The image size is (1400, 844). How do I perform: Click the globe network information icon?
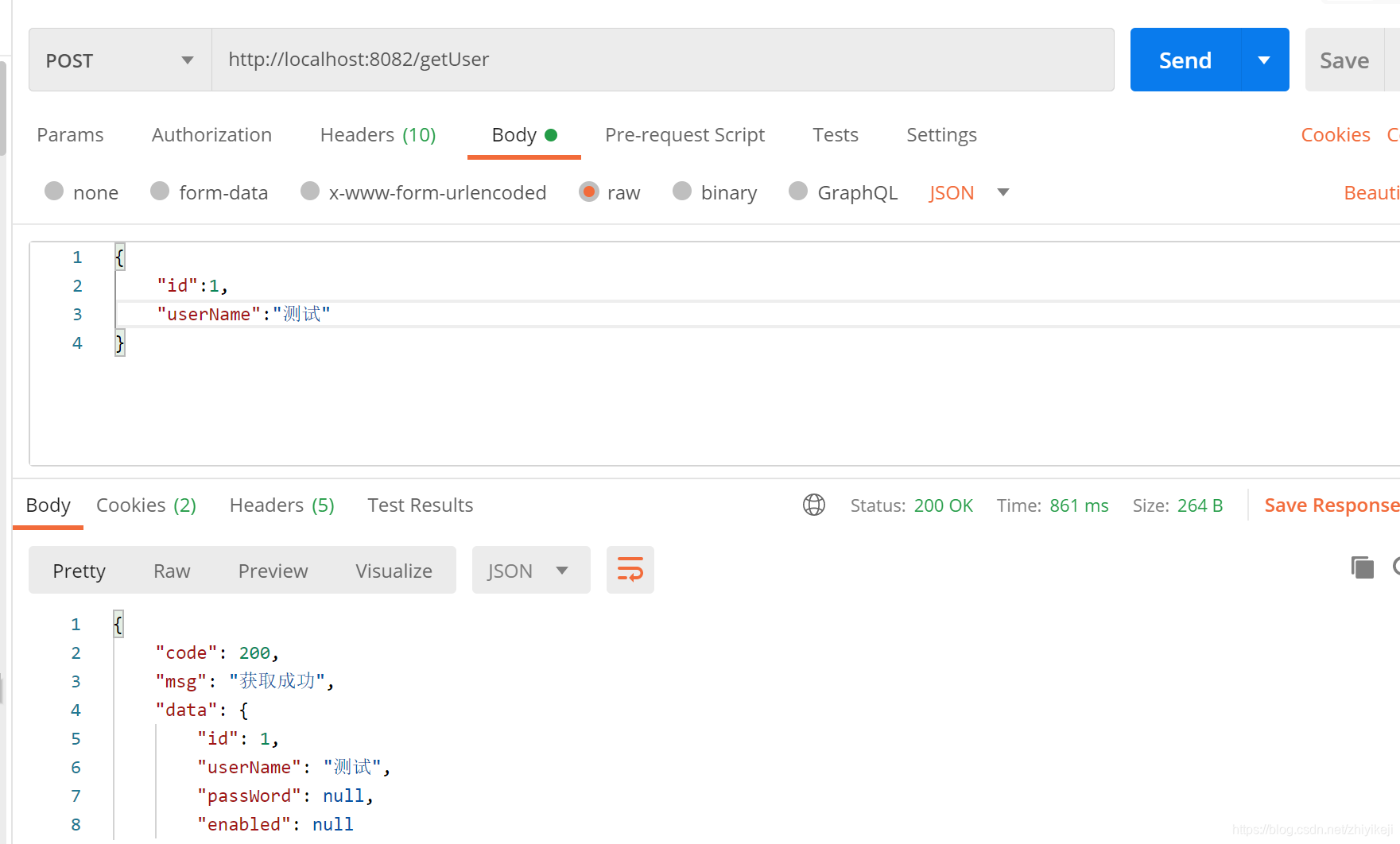coord(814,505)
